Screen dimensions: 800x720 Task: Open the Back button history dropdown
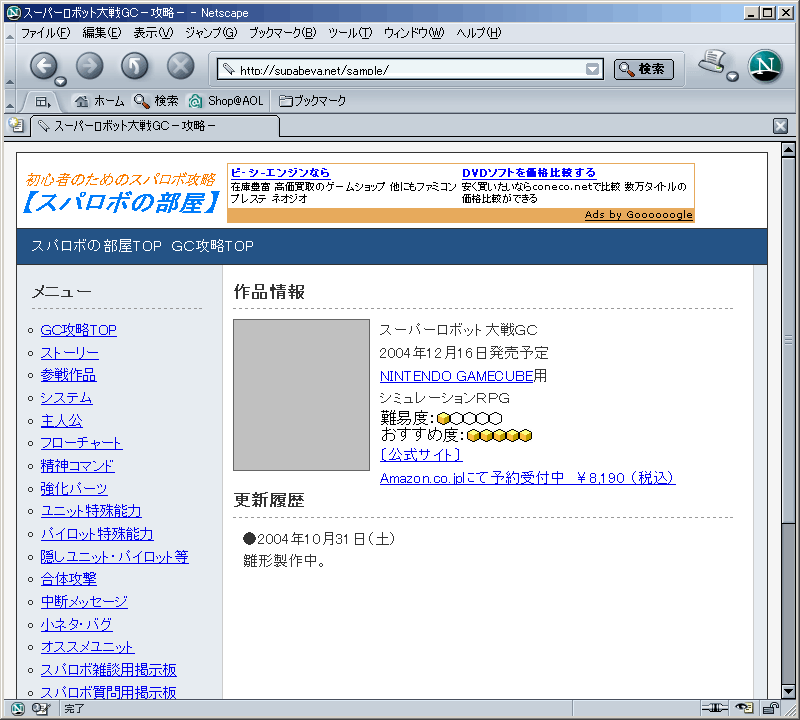tap(61, 81)
